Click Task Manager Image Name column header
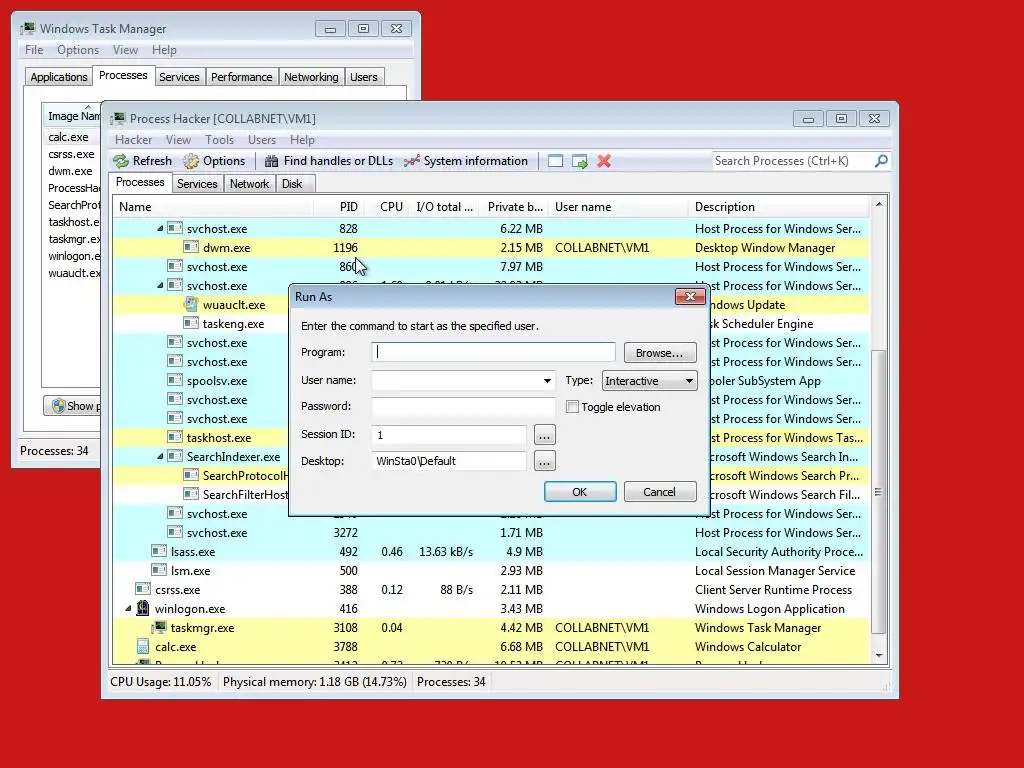Viewport: 1024px width, 768px height. pos(72,116)
